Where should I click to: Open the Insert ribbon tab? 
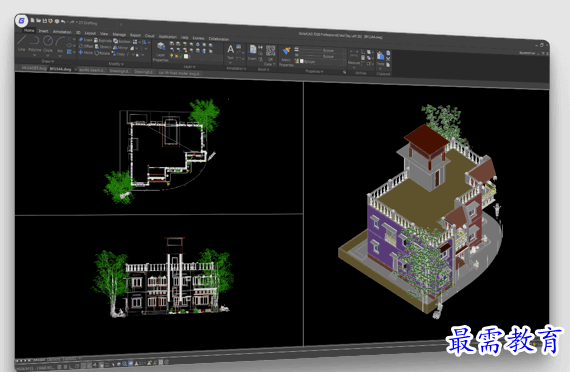coord(43,31)
